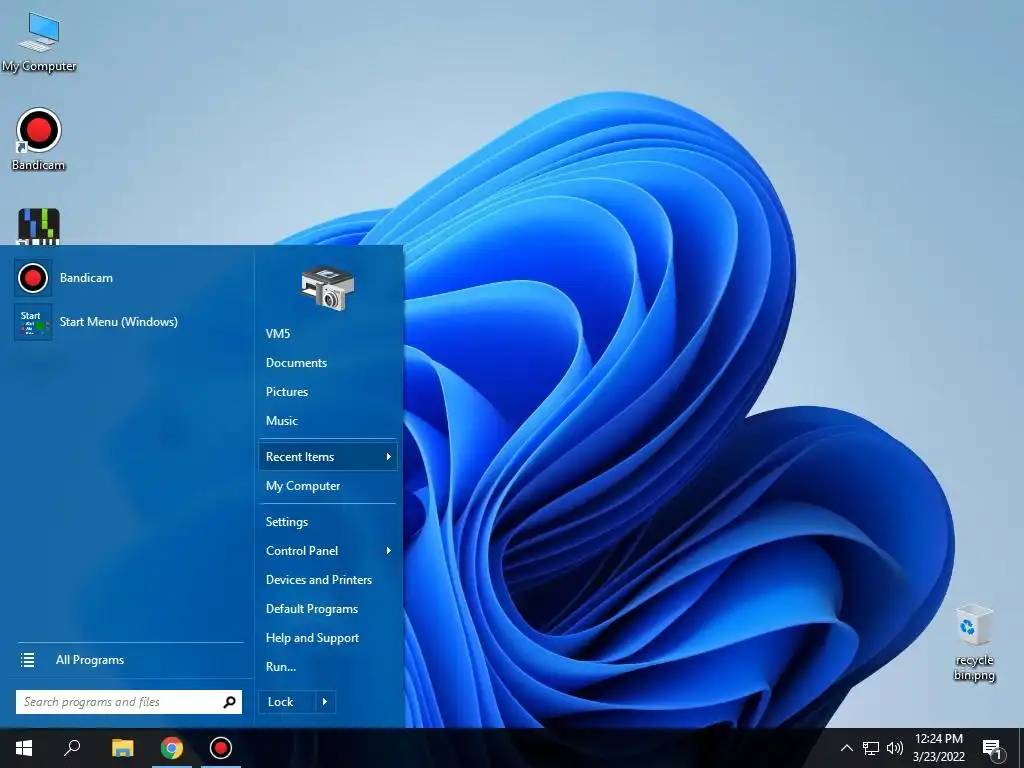Open Help and Support
Viewport: 1024px width, 768px height.
(327, 638)
